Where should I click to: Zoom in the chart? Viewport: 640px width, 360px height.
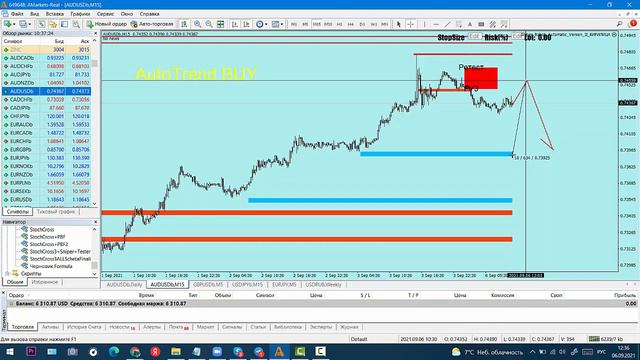198,24
